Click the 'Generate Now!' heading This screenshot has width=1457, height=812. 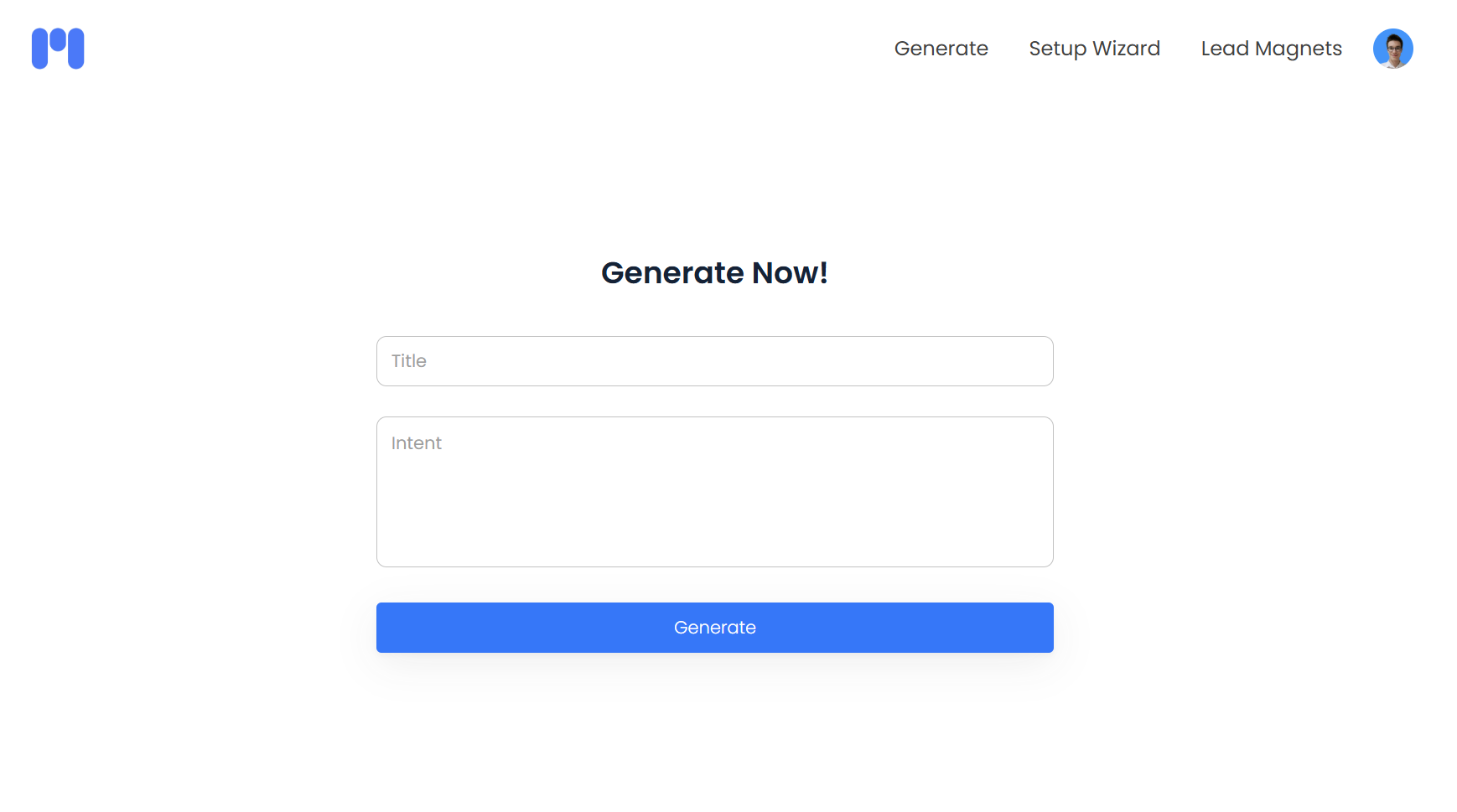coord(714,273)
